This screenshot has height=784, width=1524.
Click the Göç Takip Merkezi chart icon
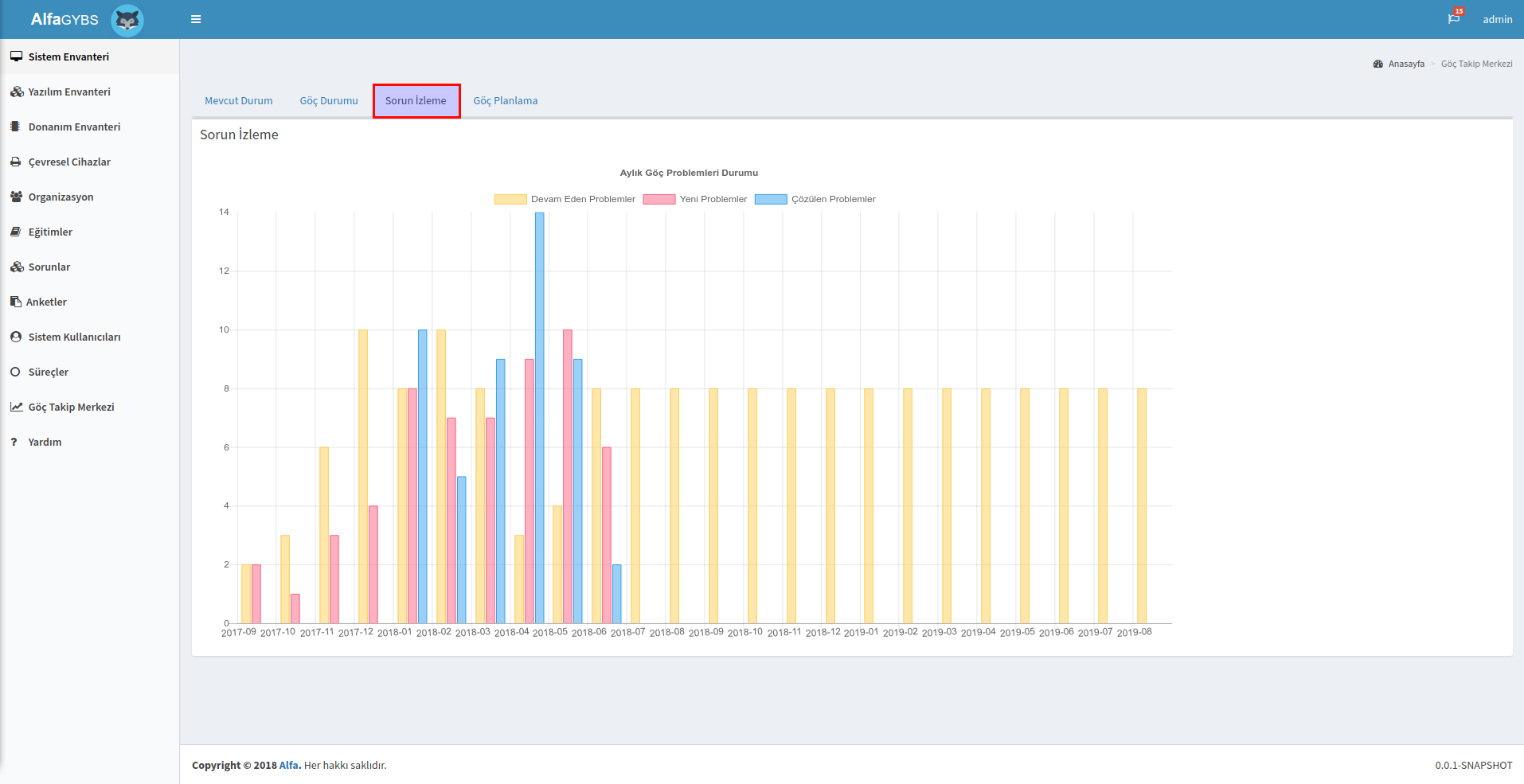click(17, 407)
